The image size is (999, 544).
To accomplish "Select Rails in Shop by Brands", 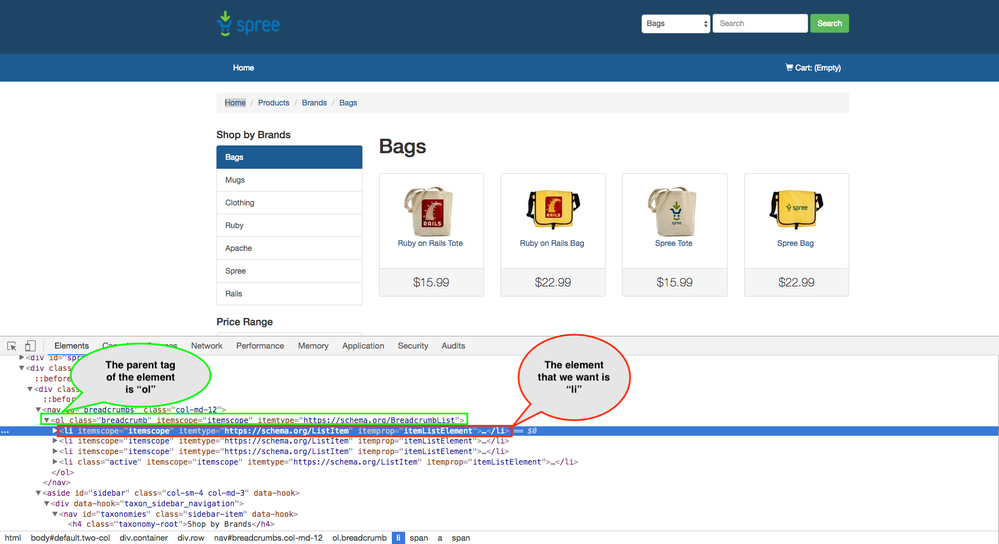I will point(289,294).
